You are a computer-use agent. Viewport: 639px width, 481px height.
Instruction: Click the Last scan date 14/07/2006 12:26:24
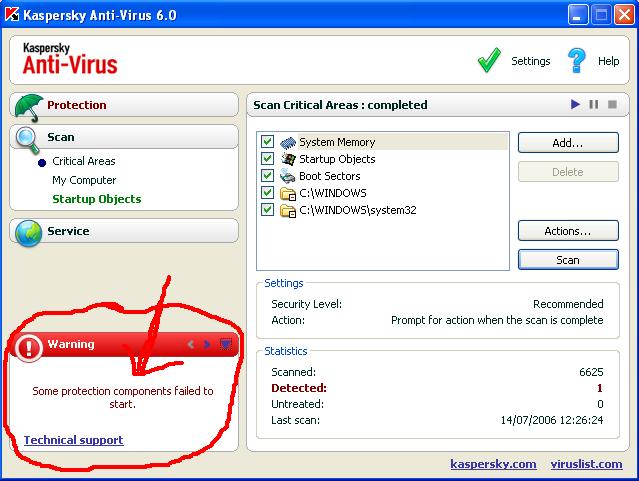pos(552,420)
